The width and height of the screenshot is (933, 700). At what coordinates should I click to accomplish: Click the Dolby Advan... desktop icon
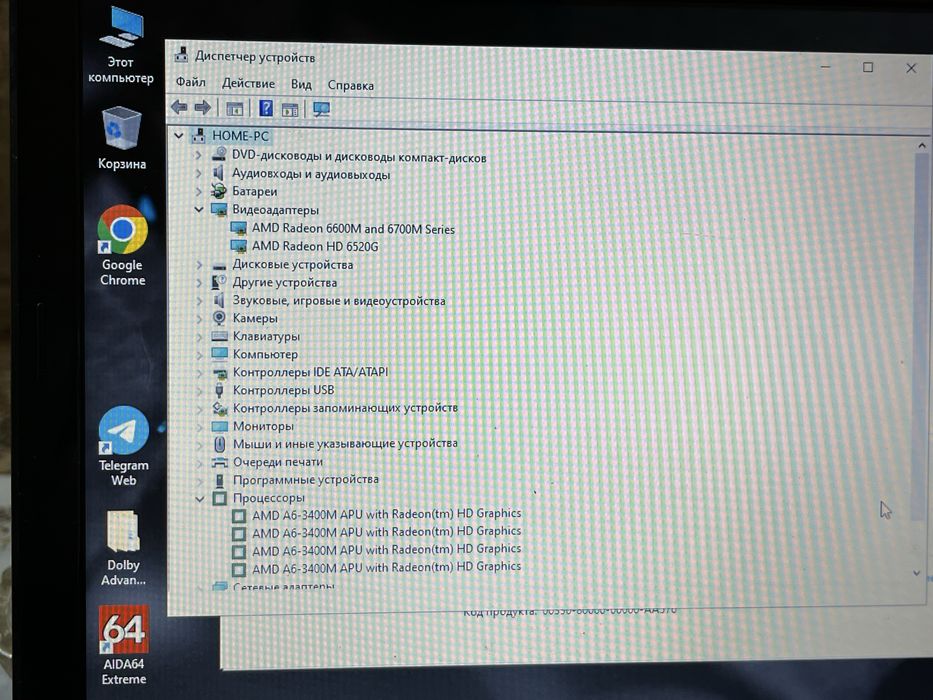123,548
